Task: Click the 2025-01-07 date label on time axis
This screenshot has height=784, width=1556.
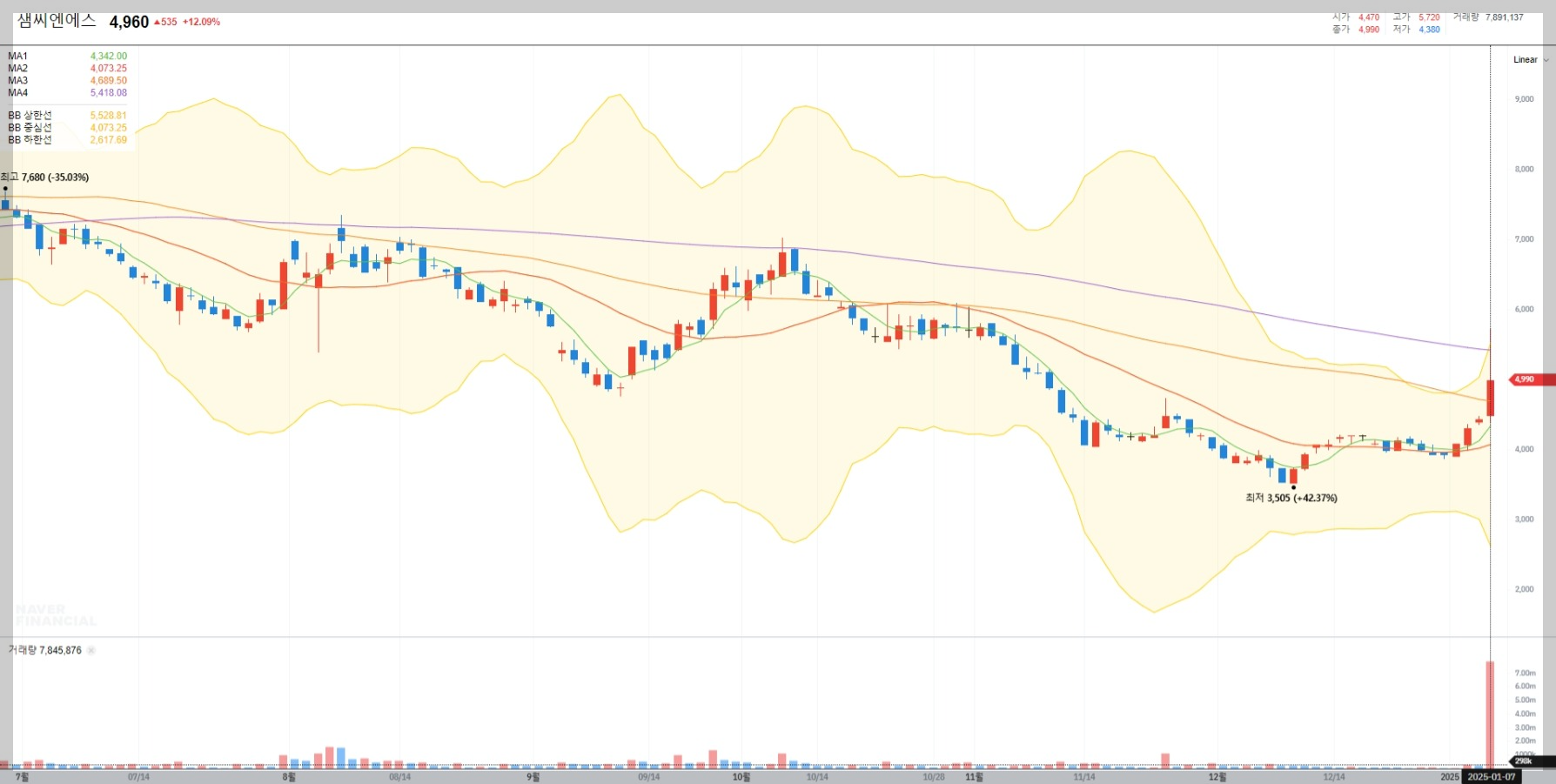Action: [1492, 777]
